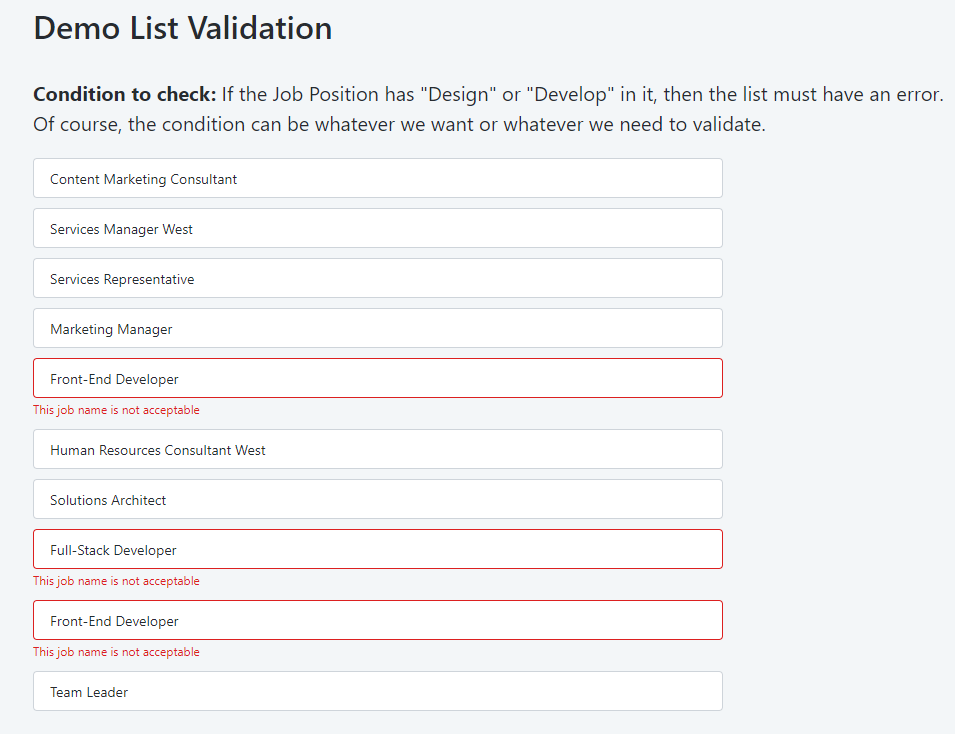
Task: Select the Services Manager West input
Action: pyautogui.click(x=378, y=228)
